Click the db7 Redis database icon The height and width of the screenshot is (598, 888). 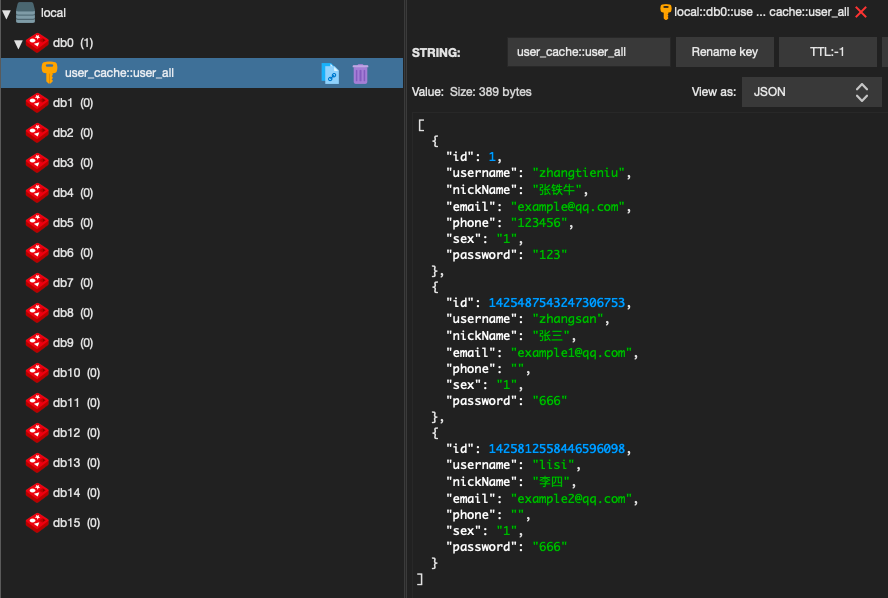click(x=37, y=283)
